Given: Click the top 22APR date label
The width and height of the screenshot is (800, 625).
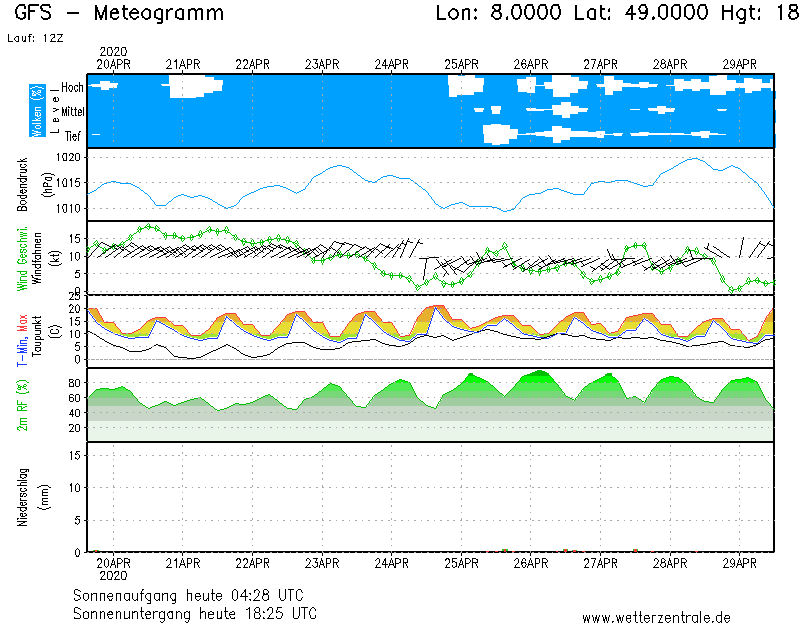Looking at the screenshot, I should click(253, 65).
